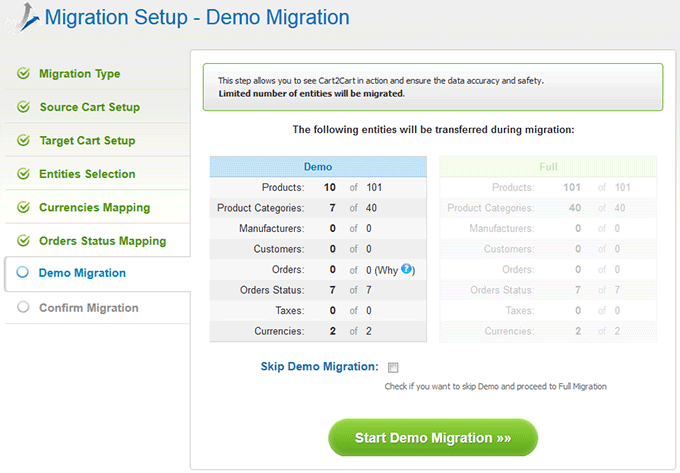Image resolution: width=680 pixels, height=473 pixels.
Task: Click the Full Product Categories row label
Action: click(x=491, y=208)
